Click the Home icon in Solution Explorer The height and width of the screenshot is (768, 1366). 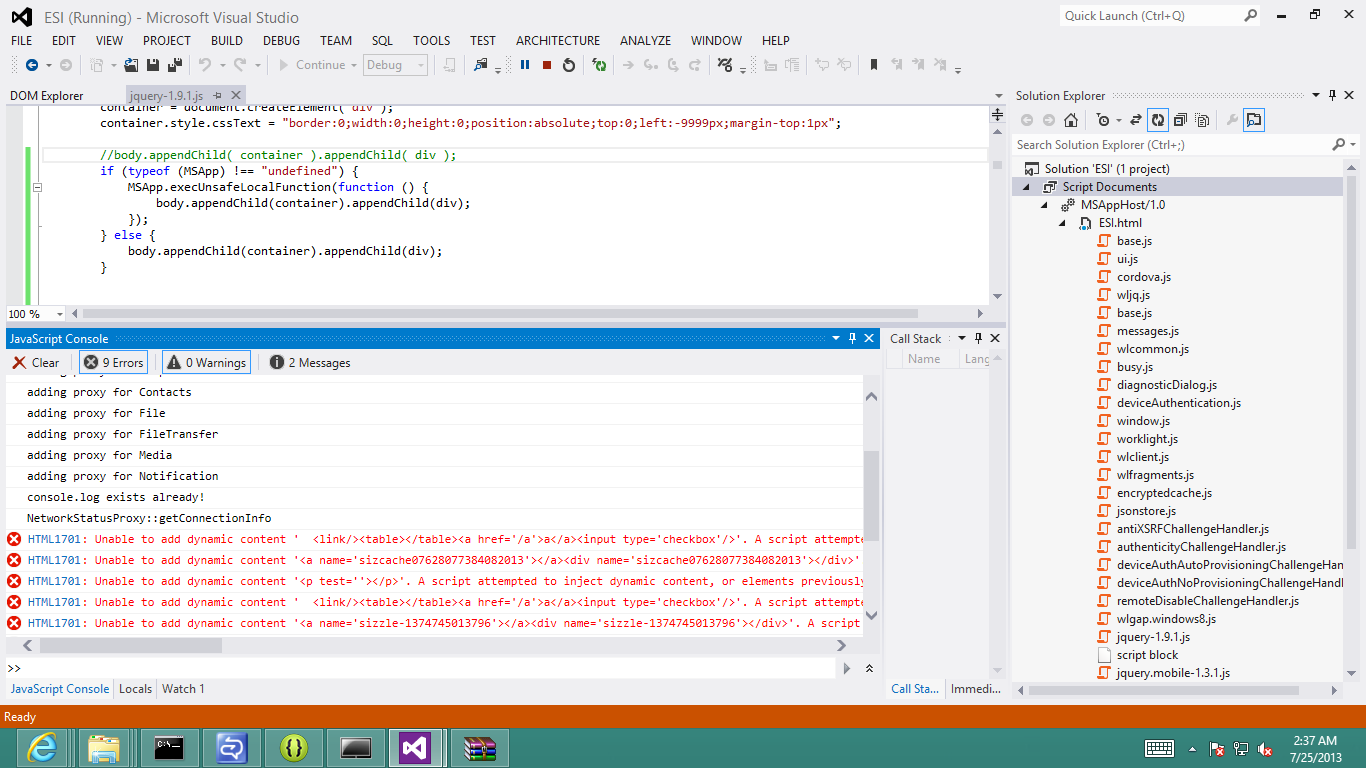tap(1071, 120)
